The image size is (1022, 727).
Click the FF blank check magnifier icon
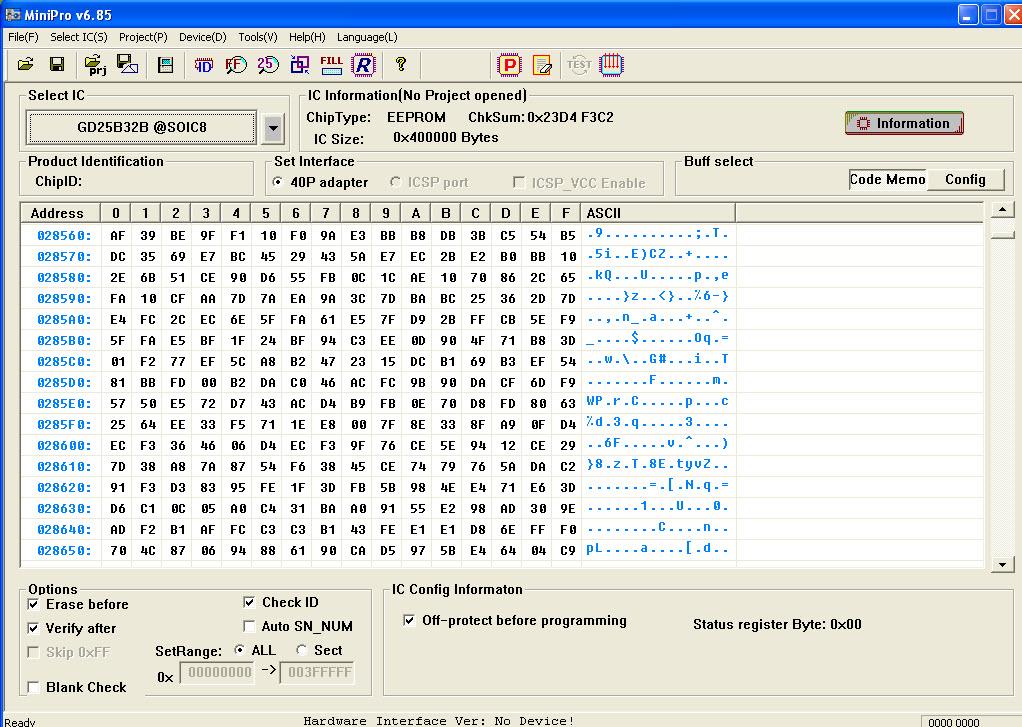(x=236, y=65)
